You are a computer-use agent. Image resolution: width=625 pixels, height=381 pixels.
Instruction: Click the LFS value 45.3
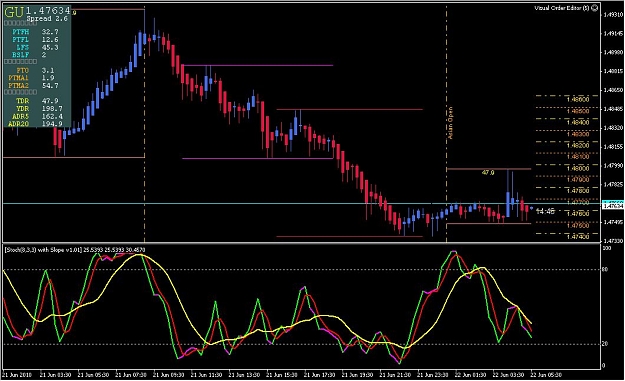point(50,47)
